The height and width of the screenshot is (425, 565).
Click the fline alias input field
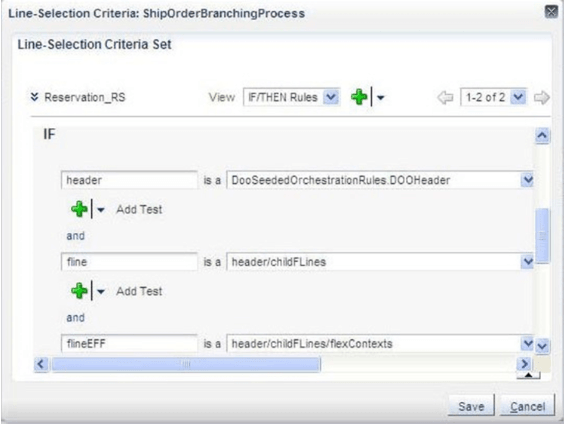click(x=129, y=262)
